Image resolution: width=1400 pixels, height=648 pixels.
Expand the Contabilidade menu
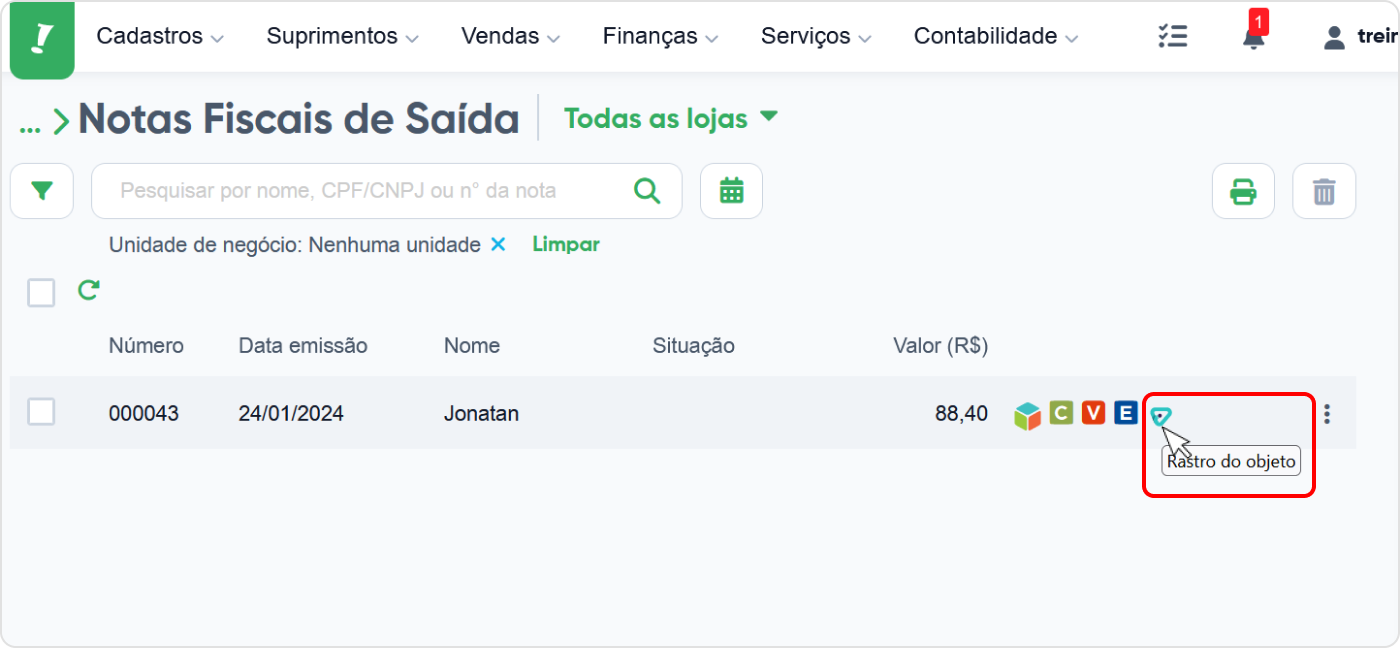996,37
